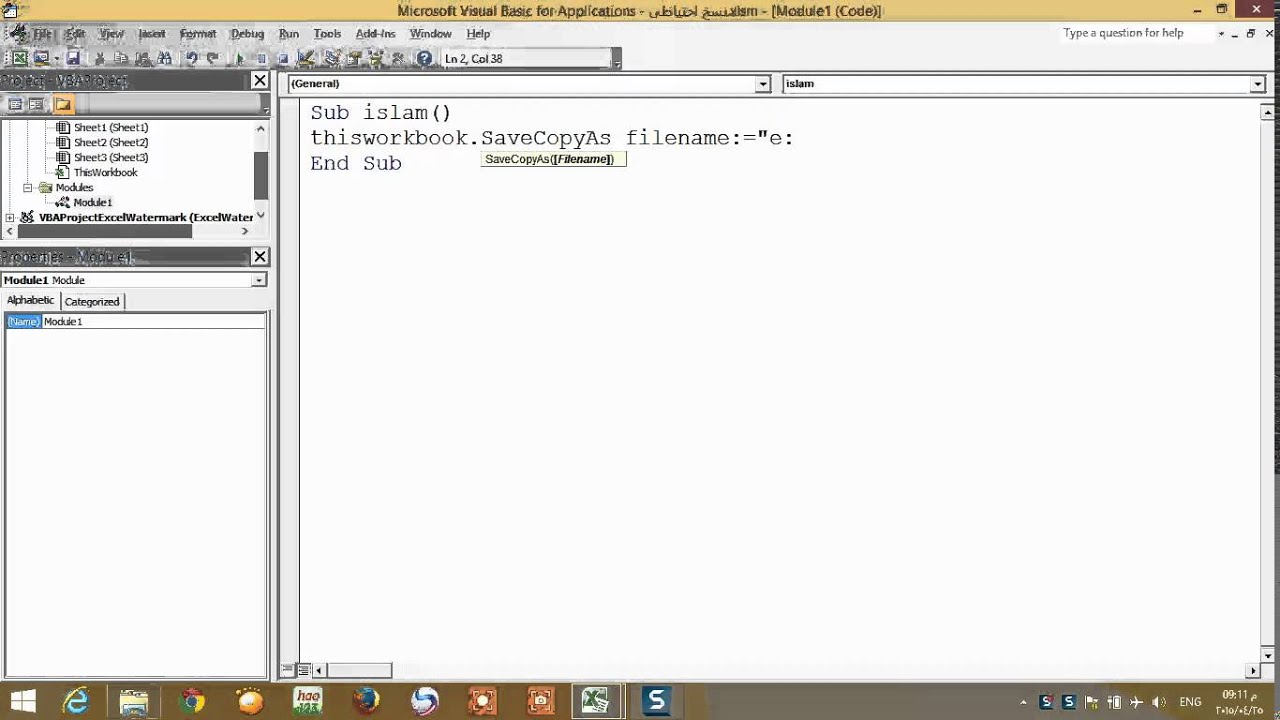This screenshot has height=720, width=1280.
Task: Collapse the Modules folder in project tree
Action: tap(28, 187)
